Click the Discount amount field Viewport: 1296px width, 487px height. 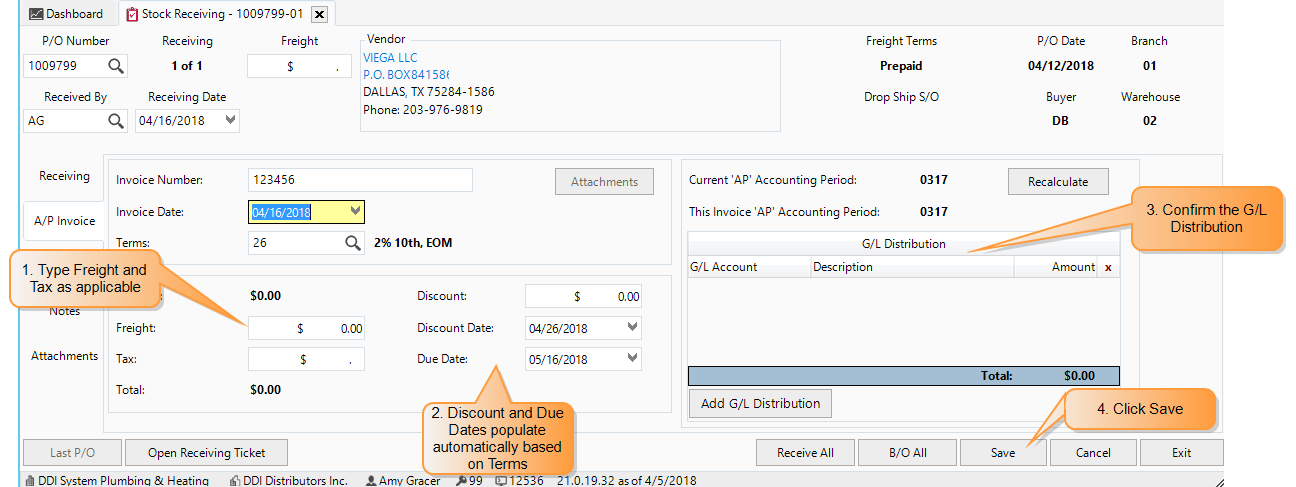point(583,296)
